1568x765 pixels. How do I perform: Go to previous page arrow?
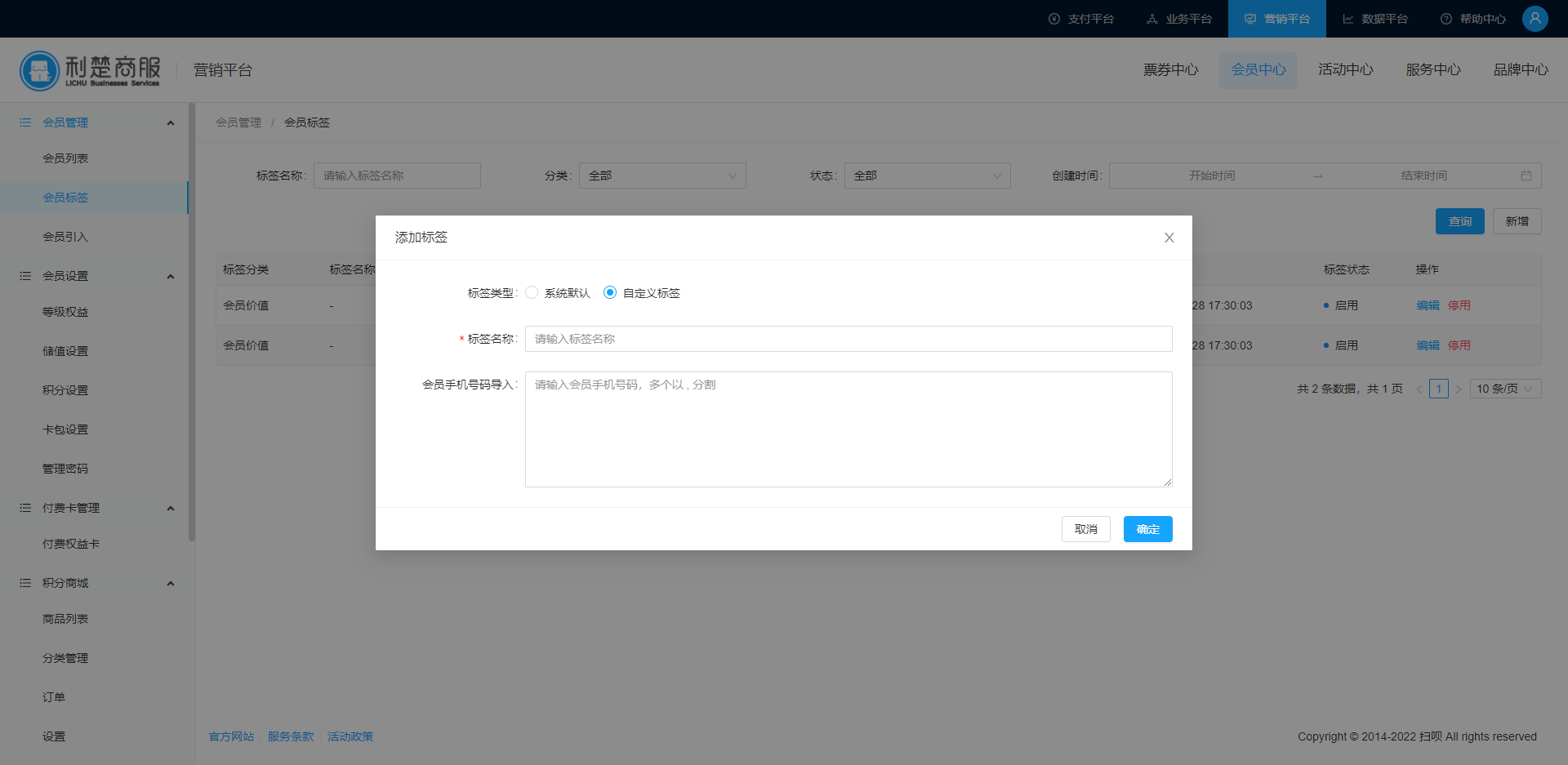(x=1419, y=389)
